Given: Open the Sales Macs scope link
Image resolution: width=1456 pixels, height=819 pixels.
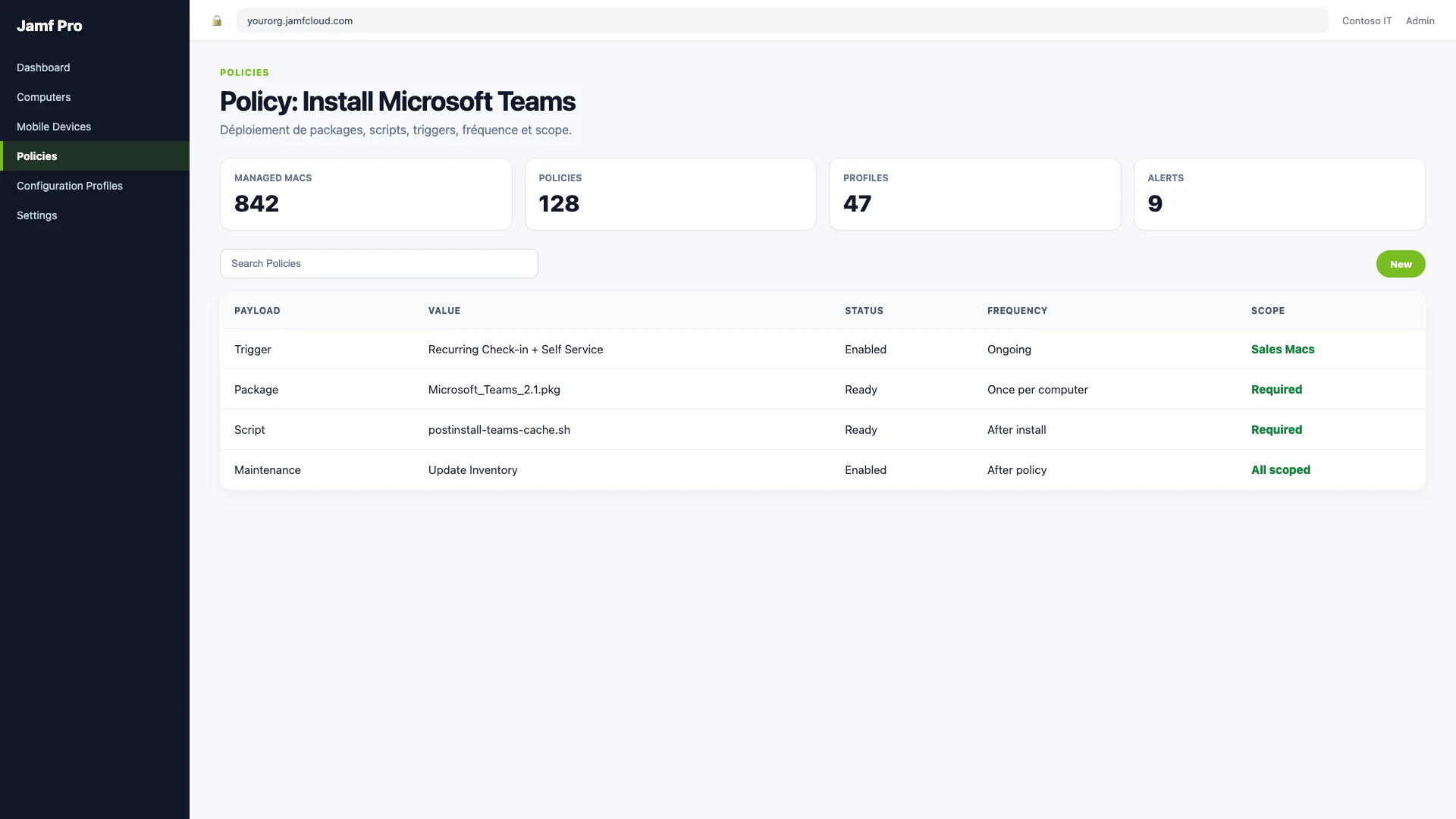Looking at the screenshot, I should (x=1282, y=349).
